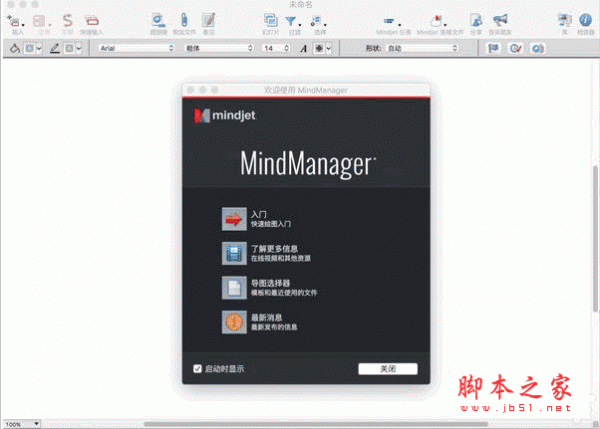Open the font size 14 combo box
Image resolution: width=600 pixels, height=429 pixels.
point(276,48)
